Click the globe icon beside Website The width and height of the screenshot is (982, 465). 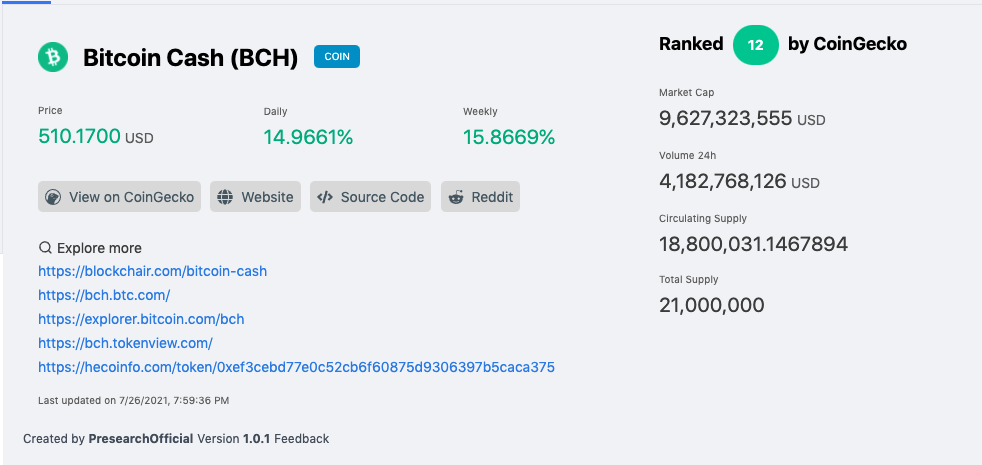point(225,197)
